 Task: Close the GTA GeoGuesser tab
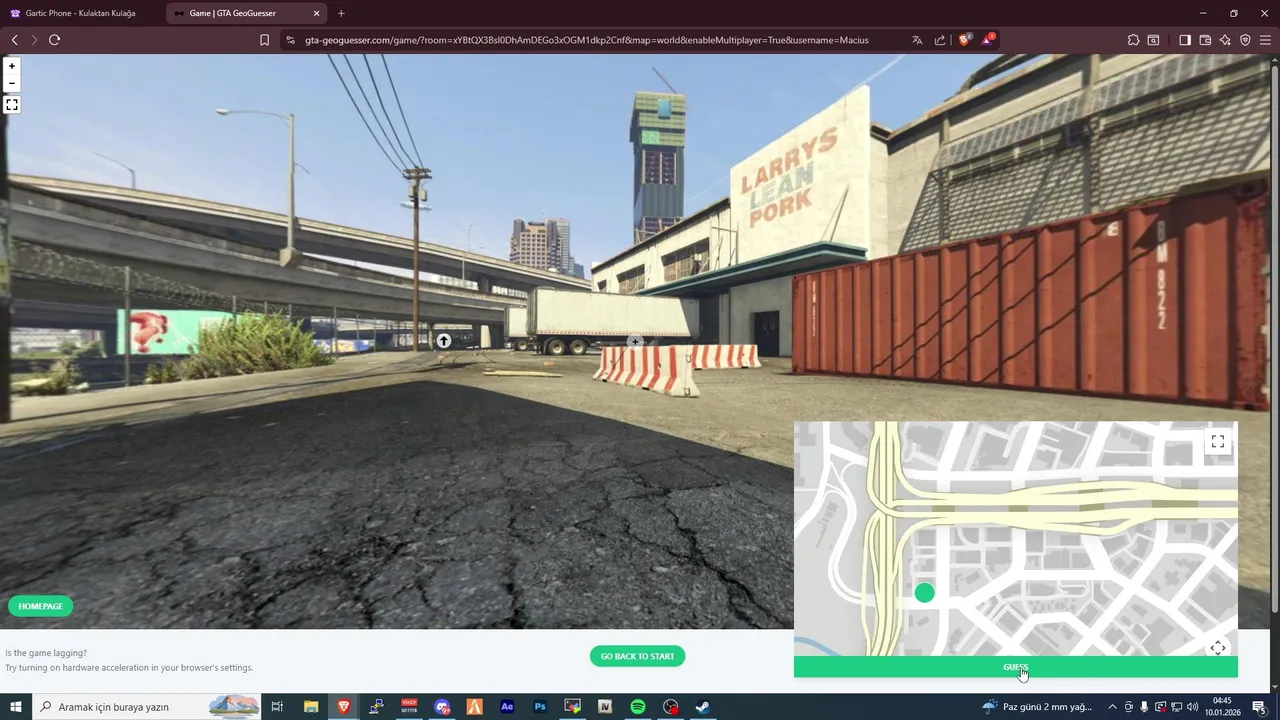click(x=316, y=13)
